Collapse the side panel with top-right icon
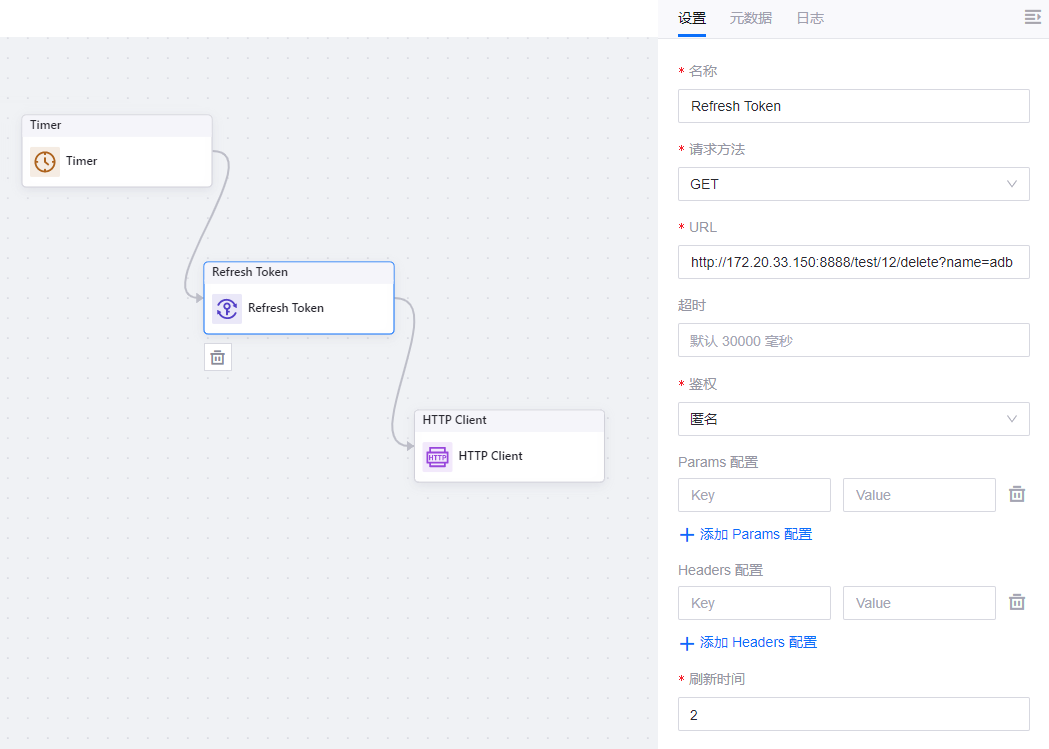The image size is (1049, 749). [1033, 17]
